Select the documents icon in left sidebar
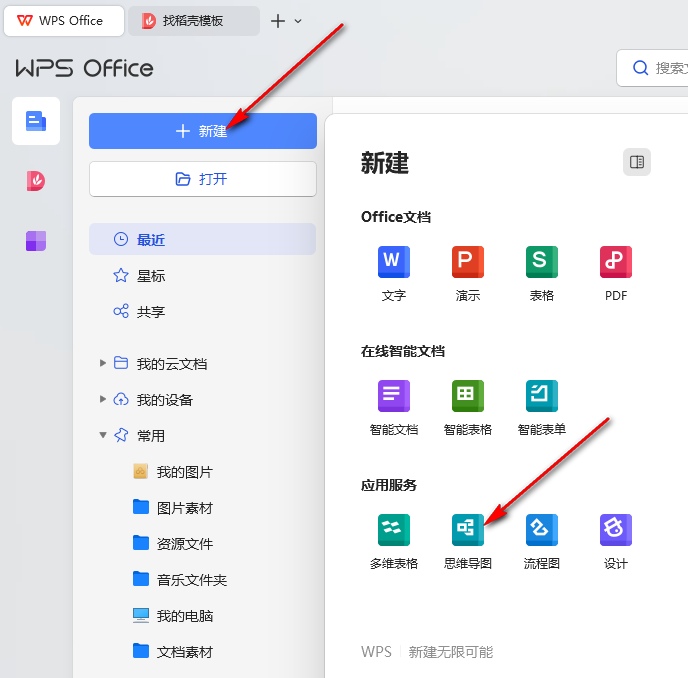Image resolution: width=688 pixels, height=678 pixels. point(36,121)
